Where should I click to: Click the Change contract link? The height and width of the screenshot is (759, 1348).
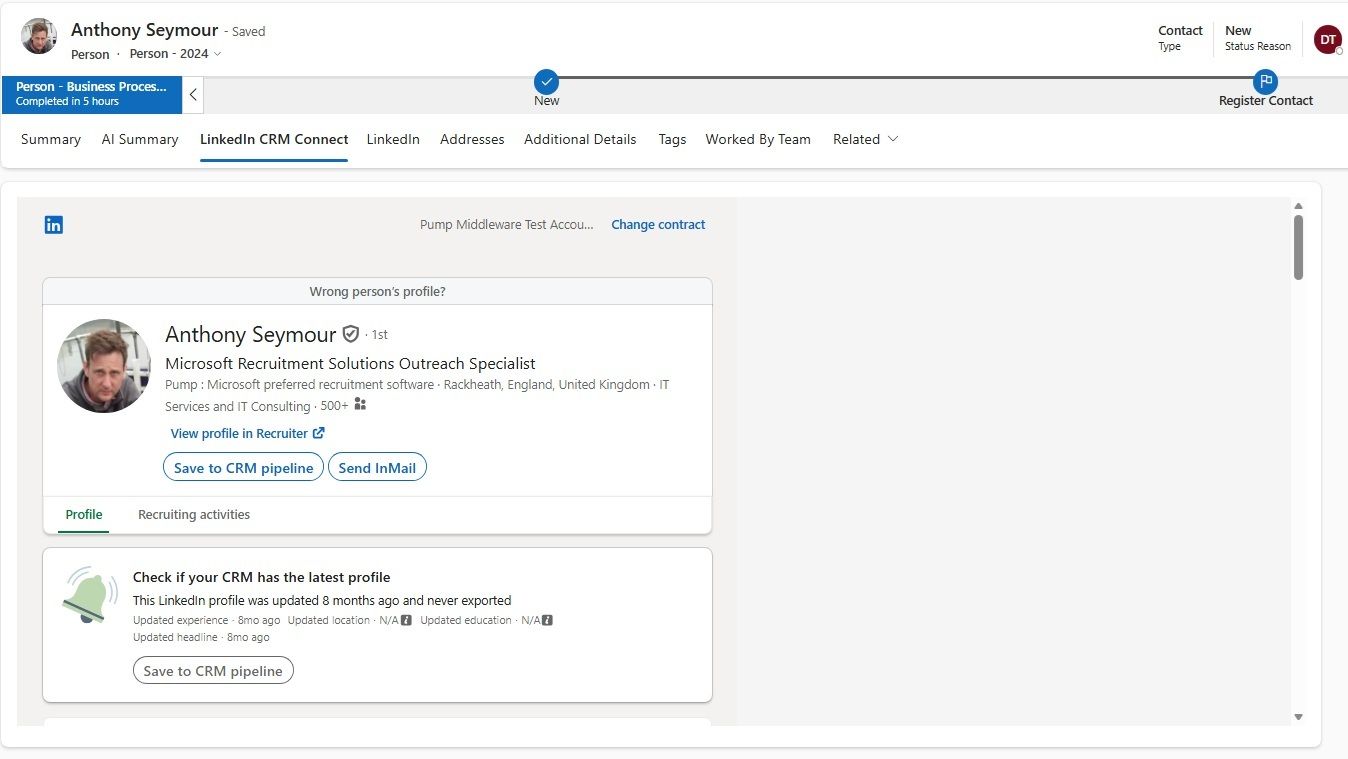[658, 225]
